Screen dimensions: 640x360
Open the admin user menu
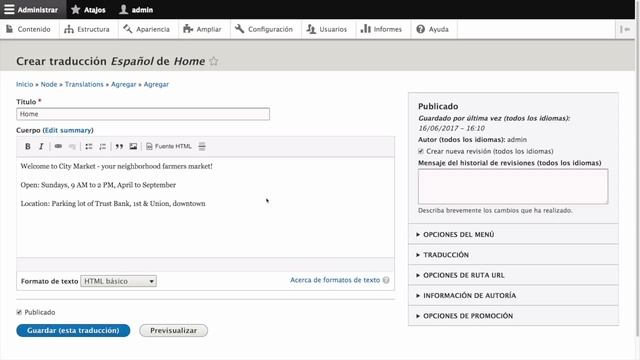pyautogui.click(x=136, y=9)
